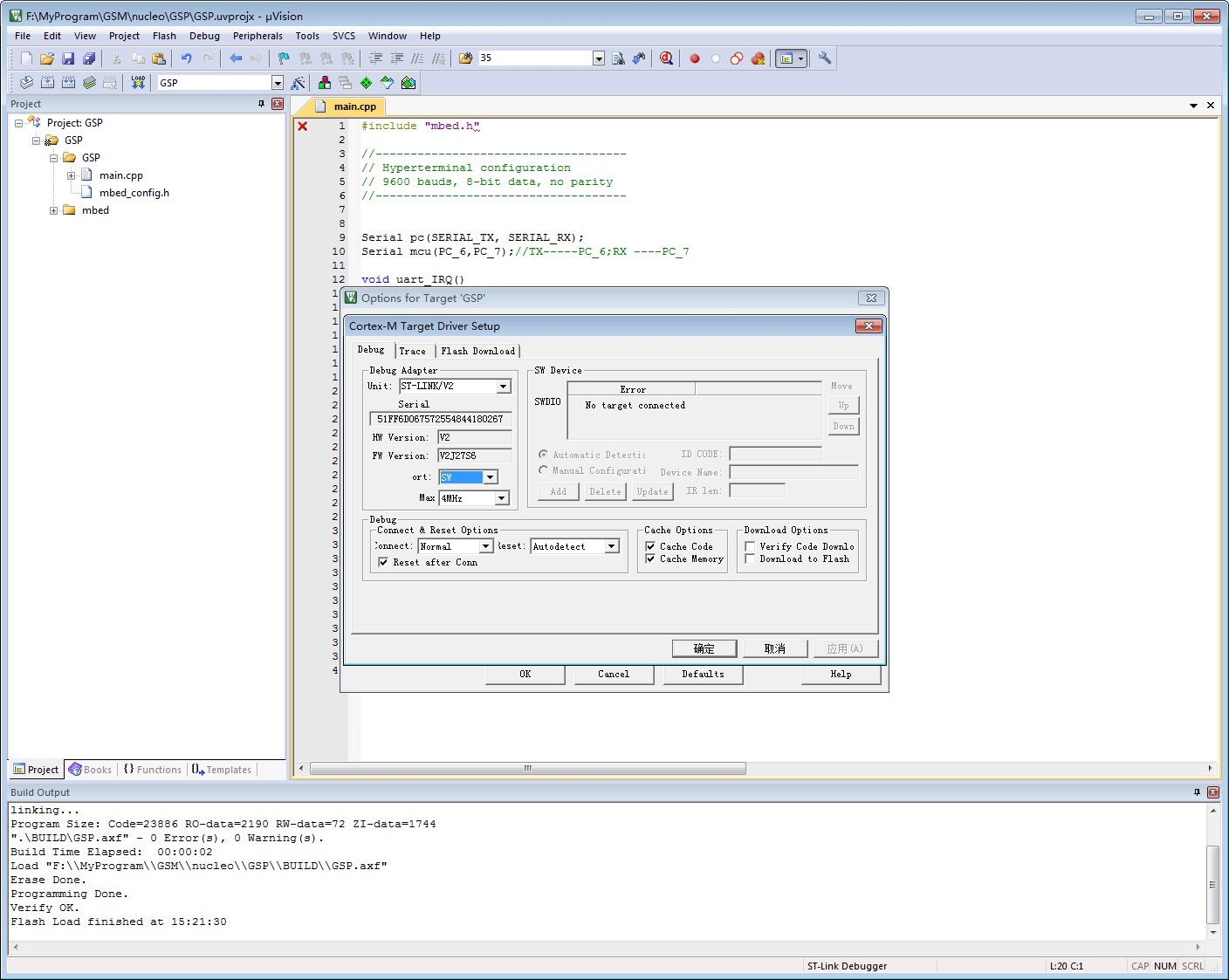Click Defaults in the Options dialog
Viewport: 1229px width, 980px height.
[x=704, y=674]
